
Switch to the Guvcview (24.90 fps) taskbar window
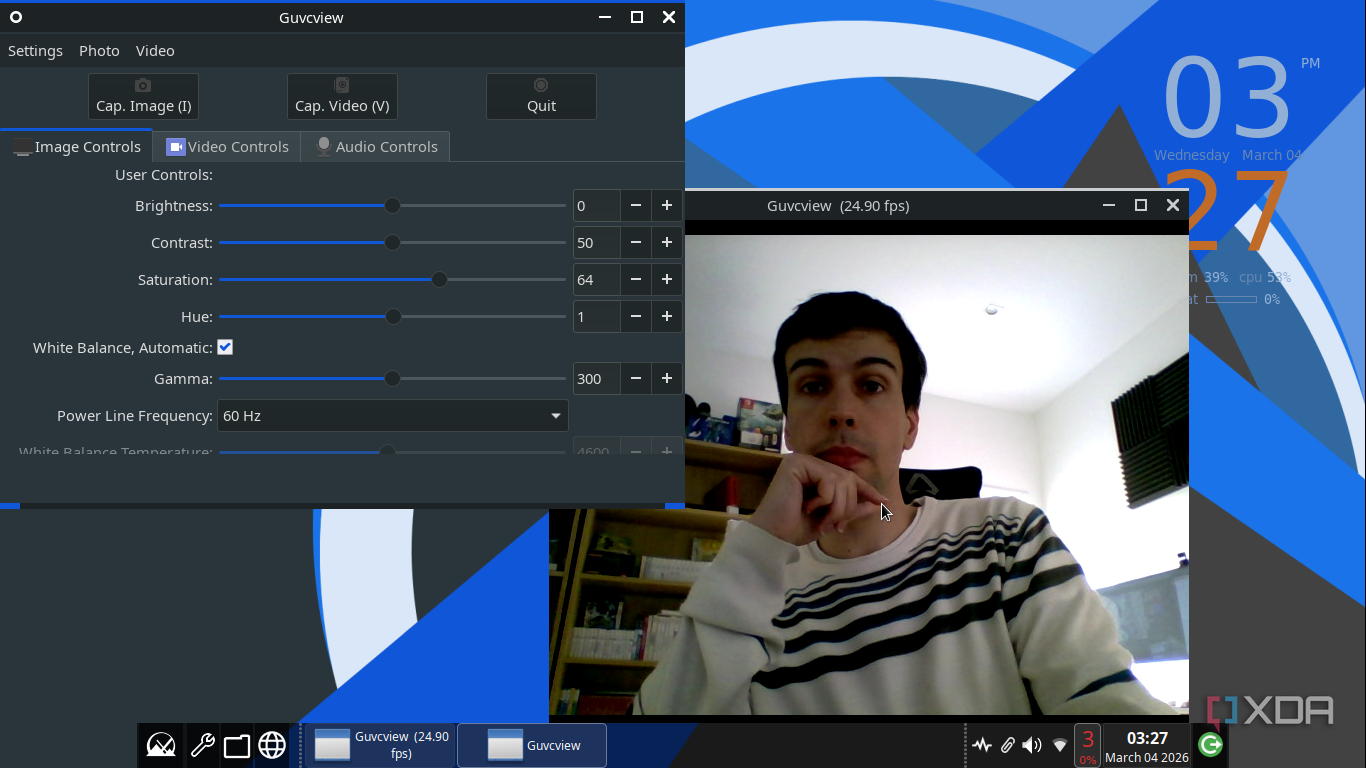coord(379,745)
